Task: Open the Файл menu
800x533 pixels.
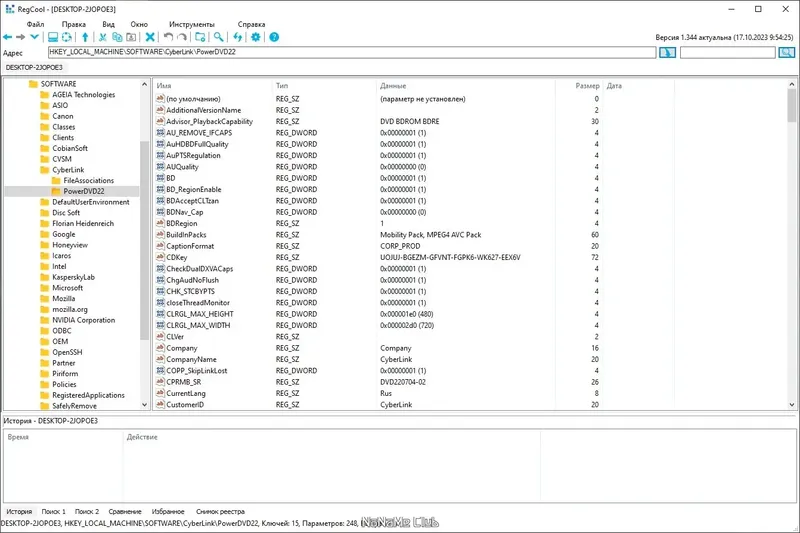Action: 35,24
